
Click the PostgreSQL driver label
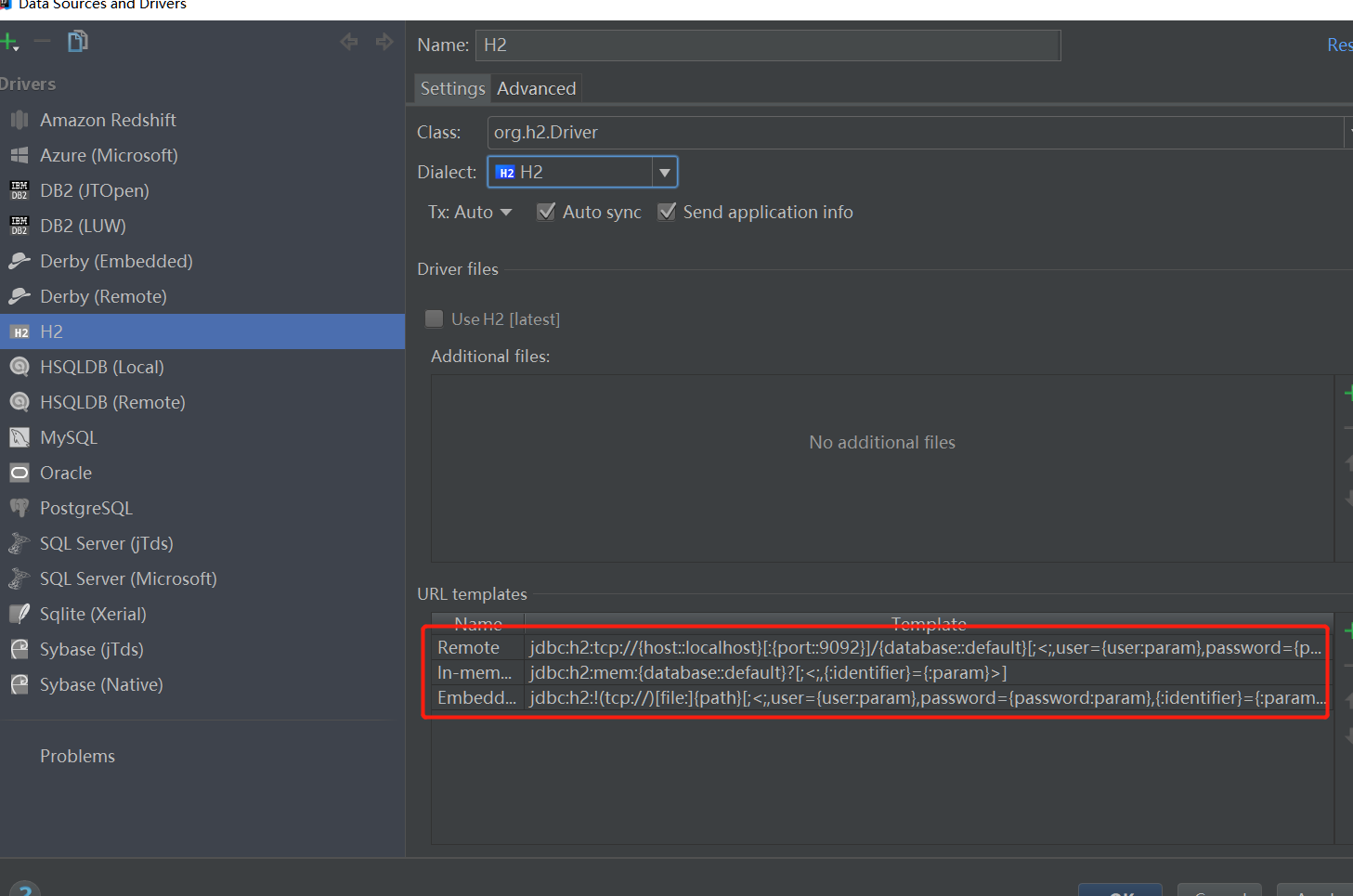tap(86, 508)
